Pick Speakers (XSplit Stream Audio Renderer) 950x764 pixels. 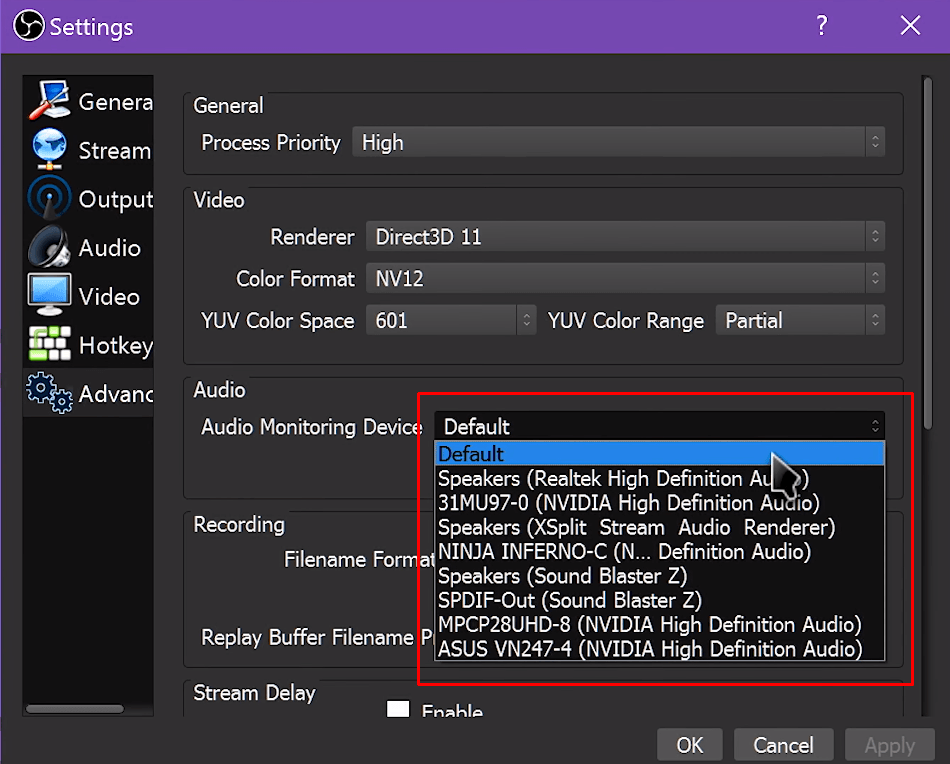pyautogui.click(x=636, y=527)
